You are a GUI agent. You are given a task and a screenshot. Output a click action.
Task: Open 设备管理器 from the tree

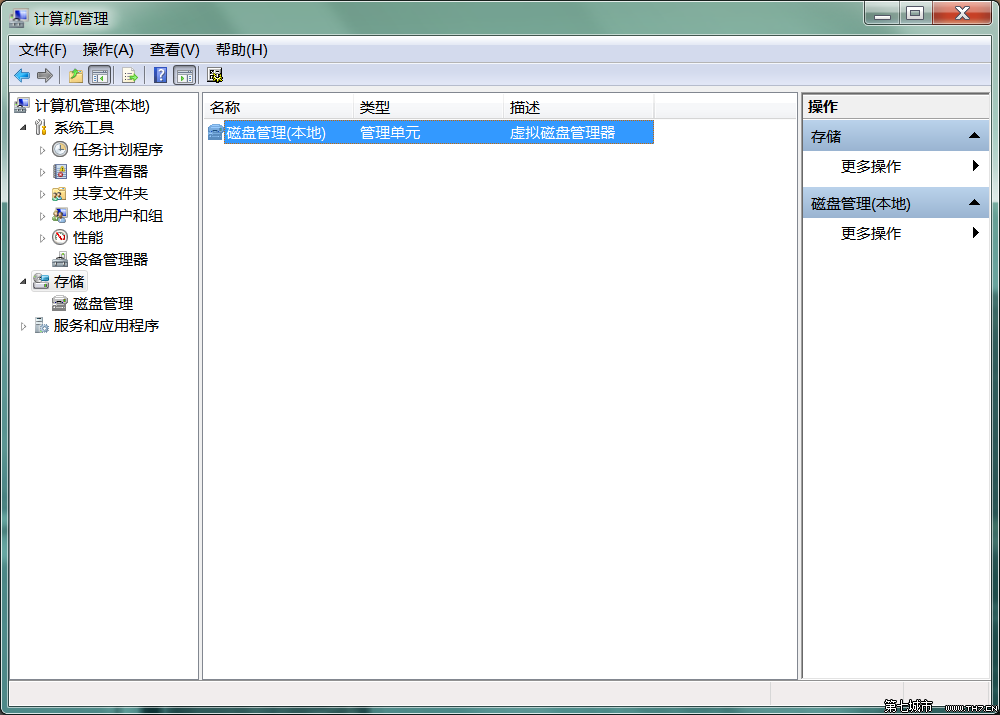click(110, 260)
